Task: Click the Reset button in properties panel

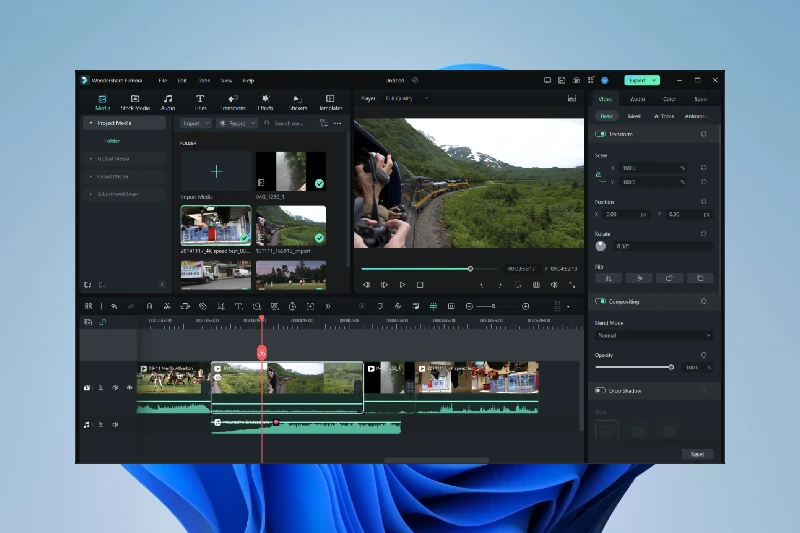Action: [697, 454]
